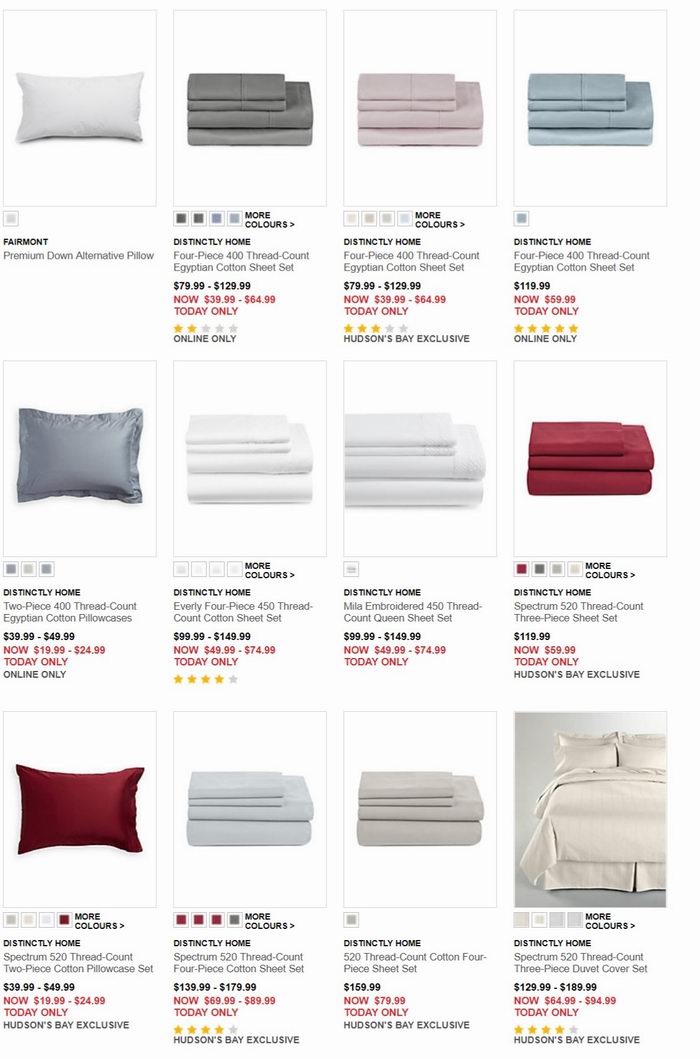
Task: Show More Colours for the Everly Four-Piece Sheet Set
Action: (x=270, y=570)
